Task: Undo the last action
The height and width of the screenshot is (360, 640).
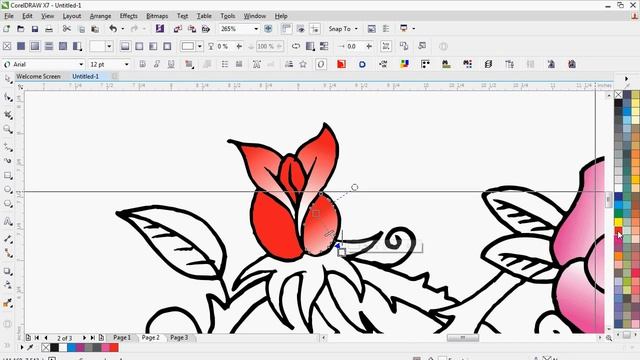Action: (x=113, y=29)
